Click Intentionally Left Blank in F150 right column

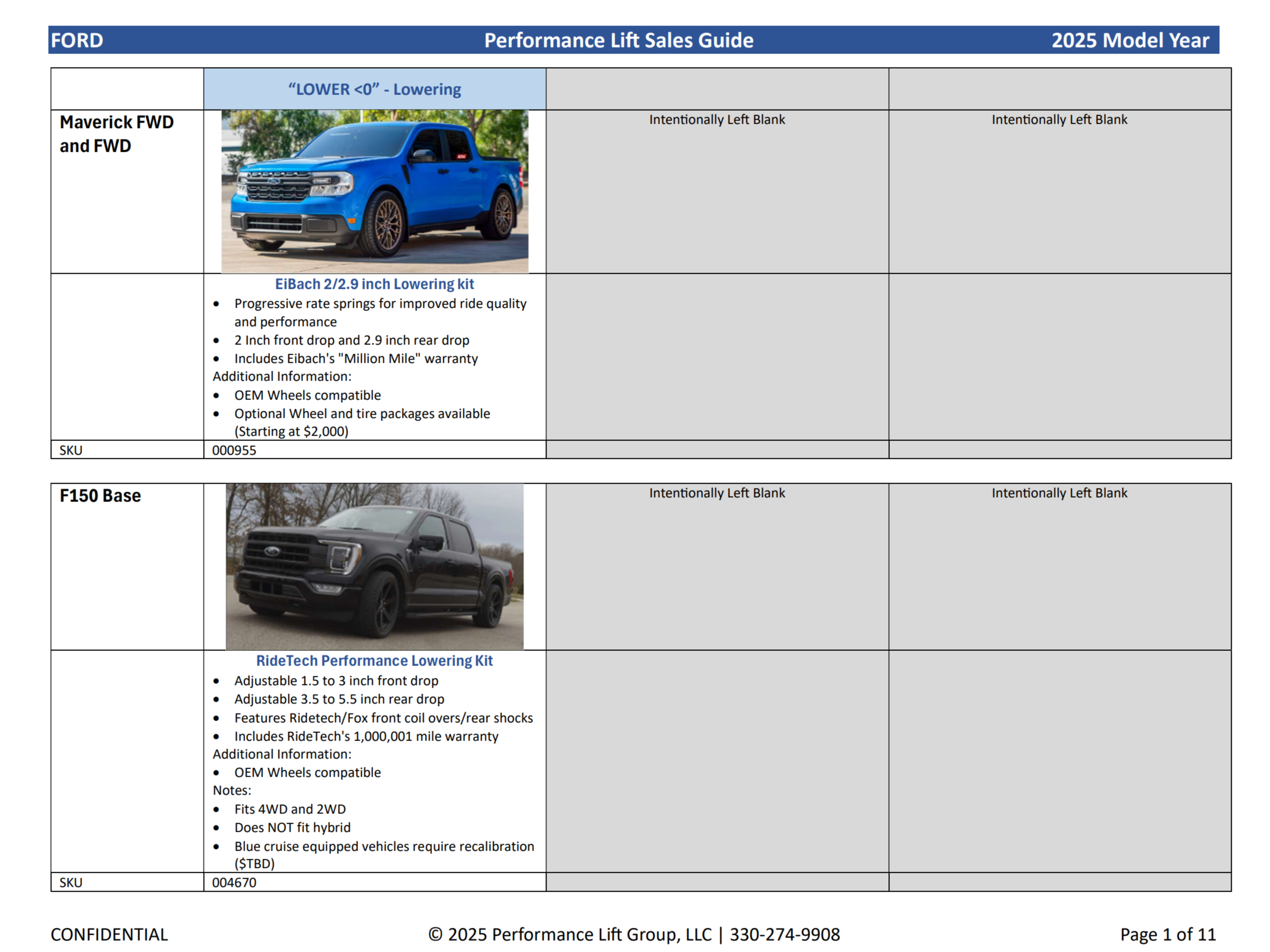pyautogui.click(x=1059, y=493)
